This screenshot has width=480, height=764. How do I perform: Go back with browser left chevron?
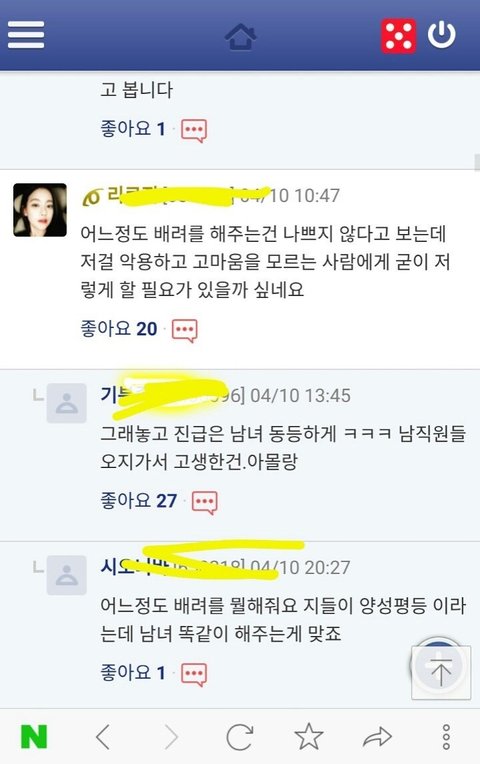pyautogui.click(x=103, y=736)
